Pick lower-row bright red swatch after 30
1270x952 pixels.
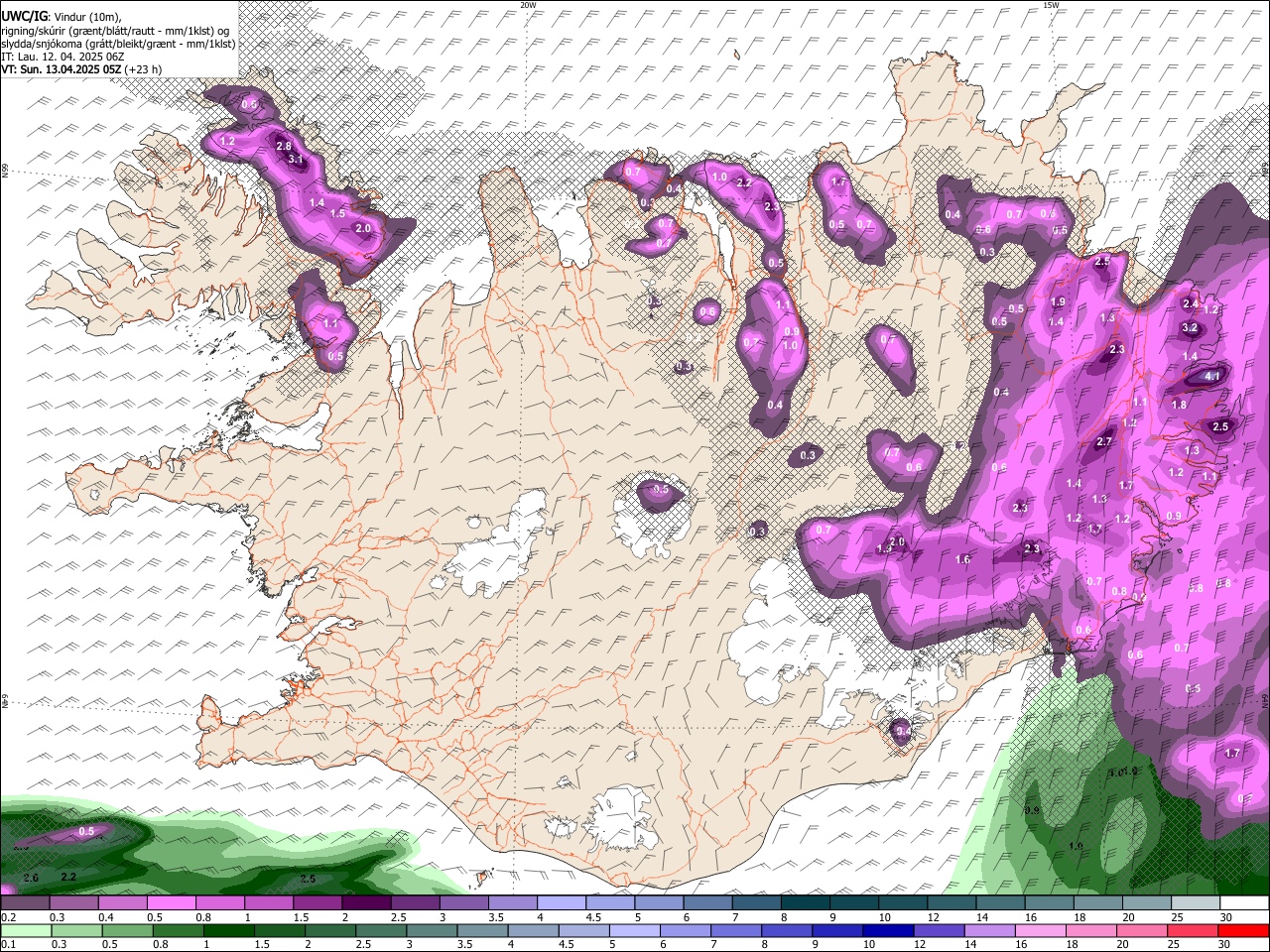click(x=1243, y=930)
